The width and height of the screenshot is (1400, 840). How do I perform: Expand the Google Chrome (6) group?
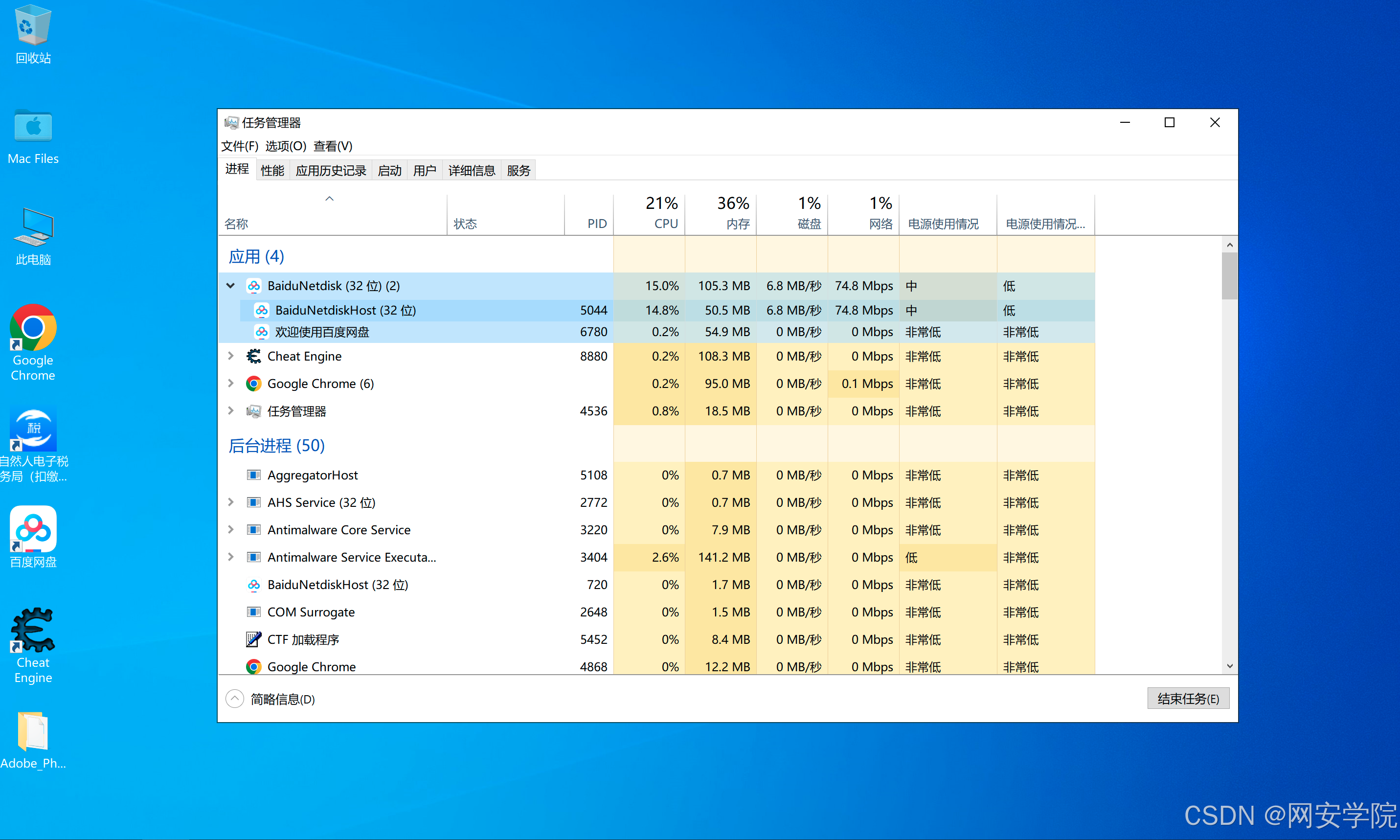click(x=230, y=383)
